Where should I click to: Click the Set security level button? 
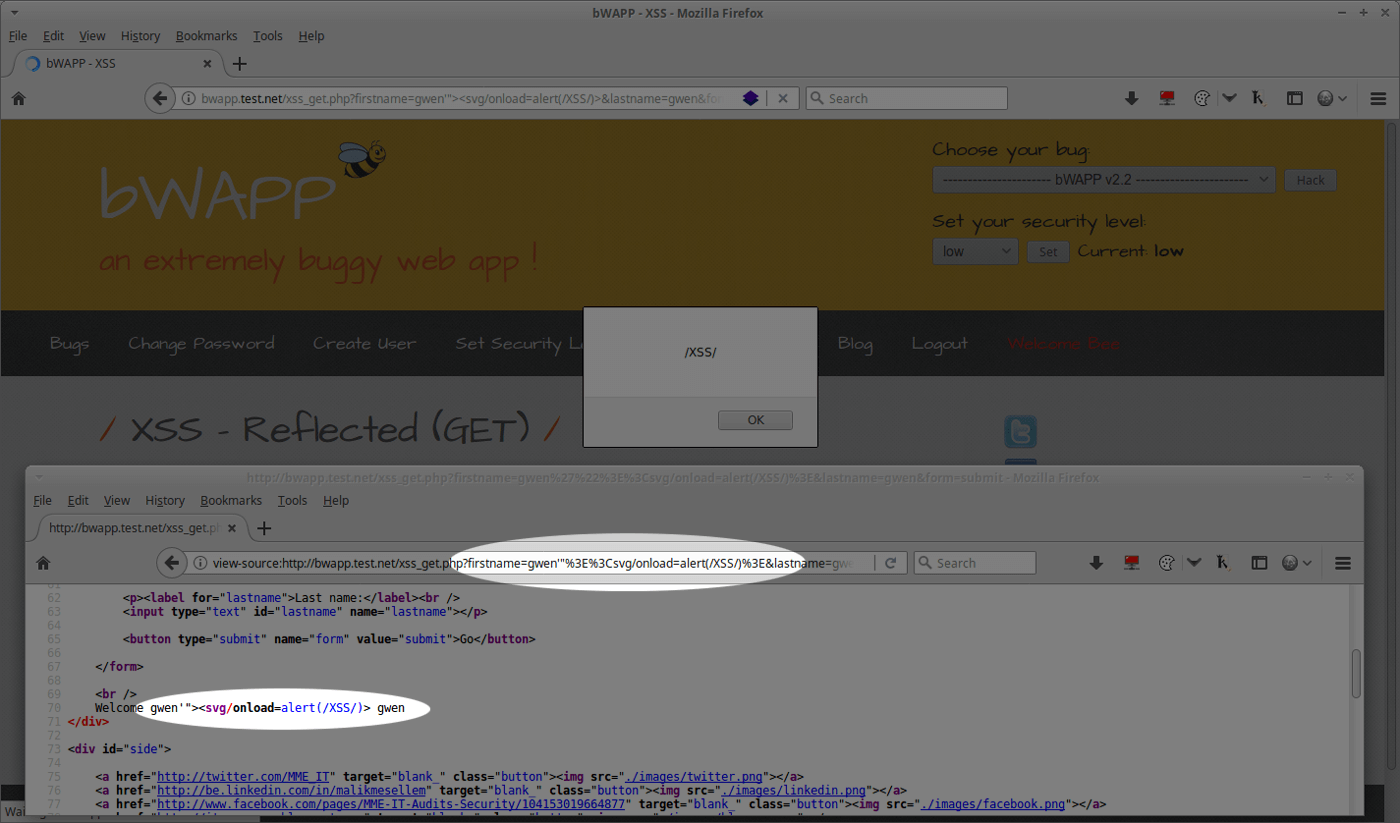pyautogui.click(x=1048, y=252)
